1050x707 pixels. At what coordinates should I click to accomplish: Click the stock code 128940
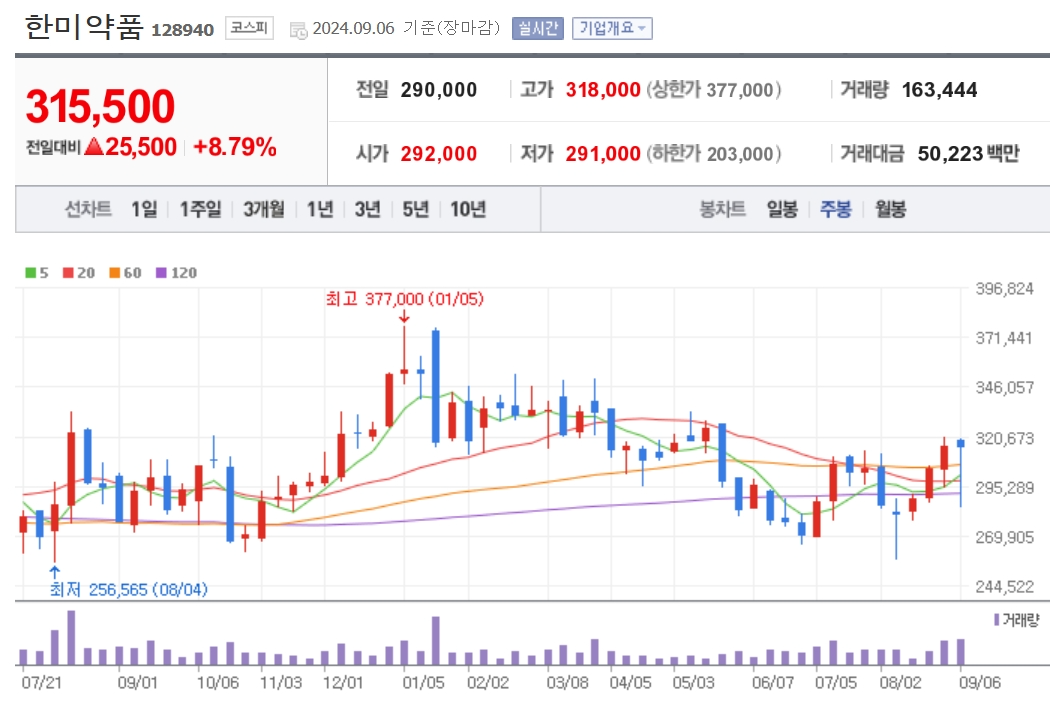[x=183, y=30]
